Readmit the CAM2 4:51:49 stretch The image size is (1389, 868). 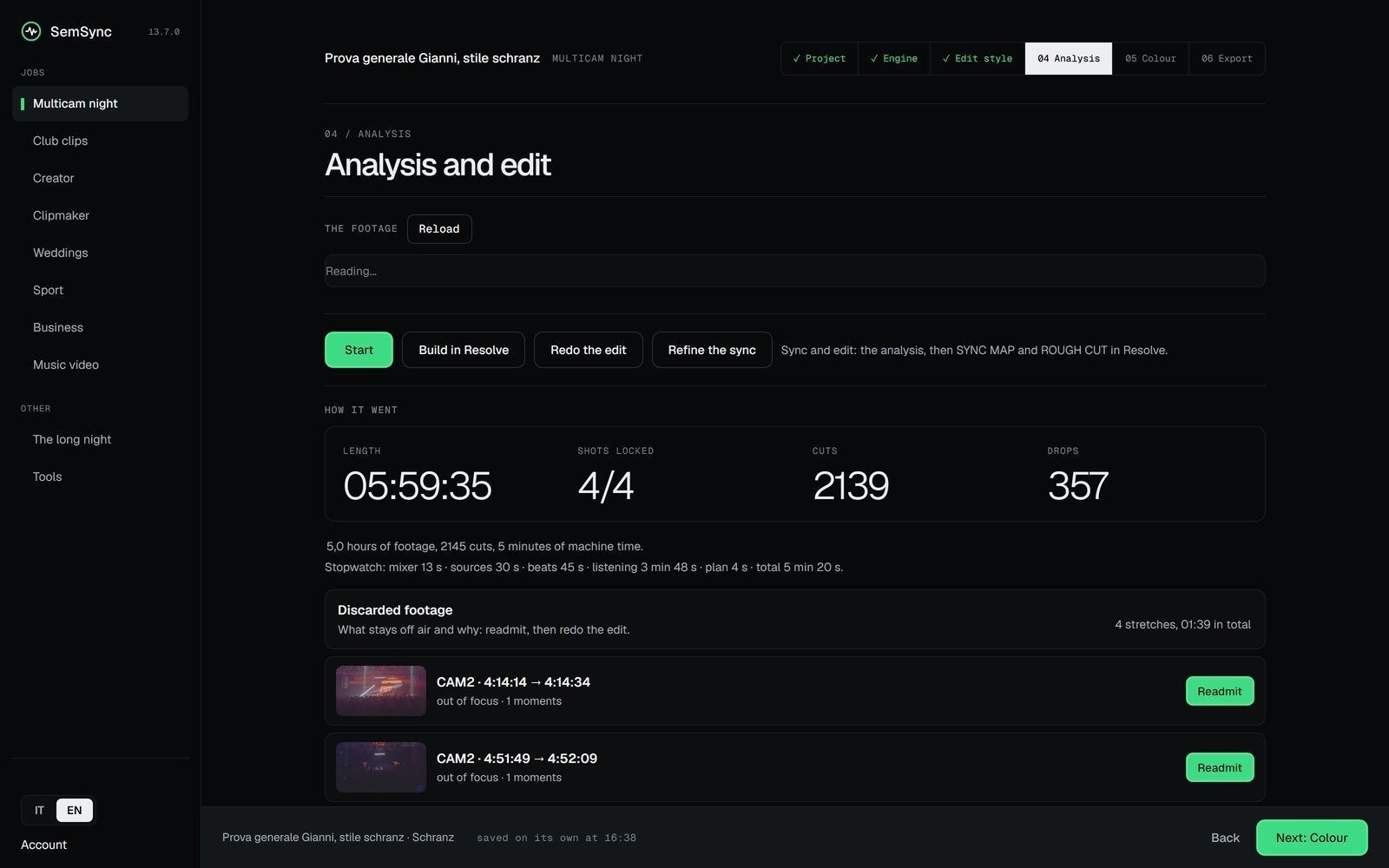click(1220, 767)
